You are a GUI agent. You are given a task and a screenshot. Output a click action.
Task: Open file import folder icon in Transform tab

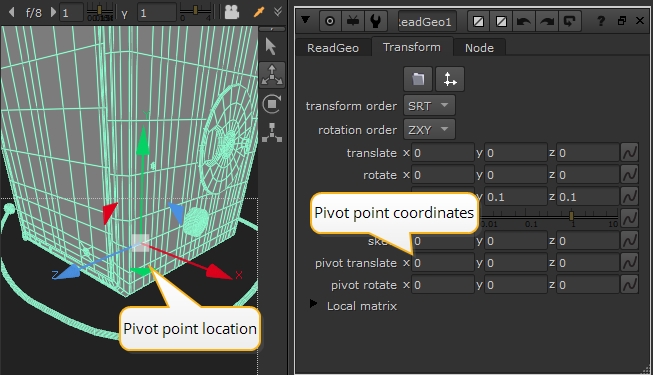[418, 79]
